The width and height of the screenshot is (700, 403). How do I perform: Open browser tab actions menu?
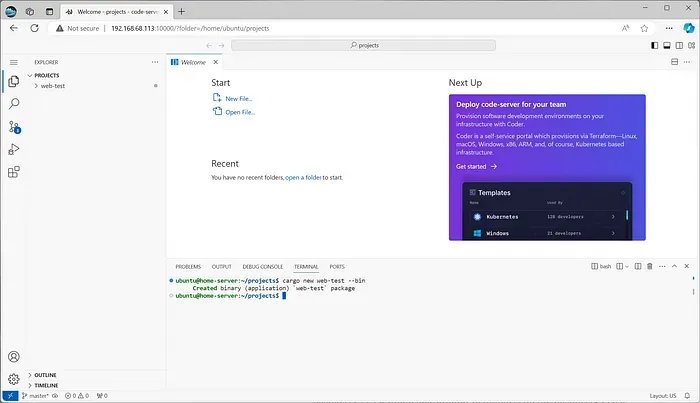[50, 12]
